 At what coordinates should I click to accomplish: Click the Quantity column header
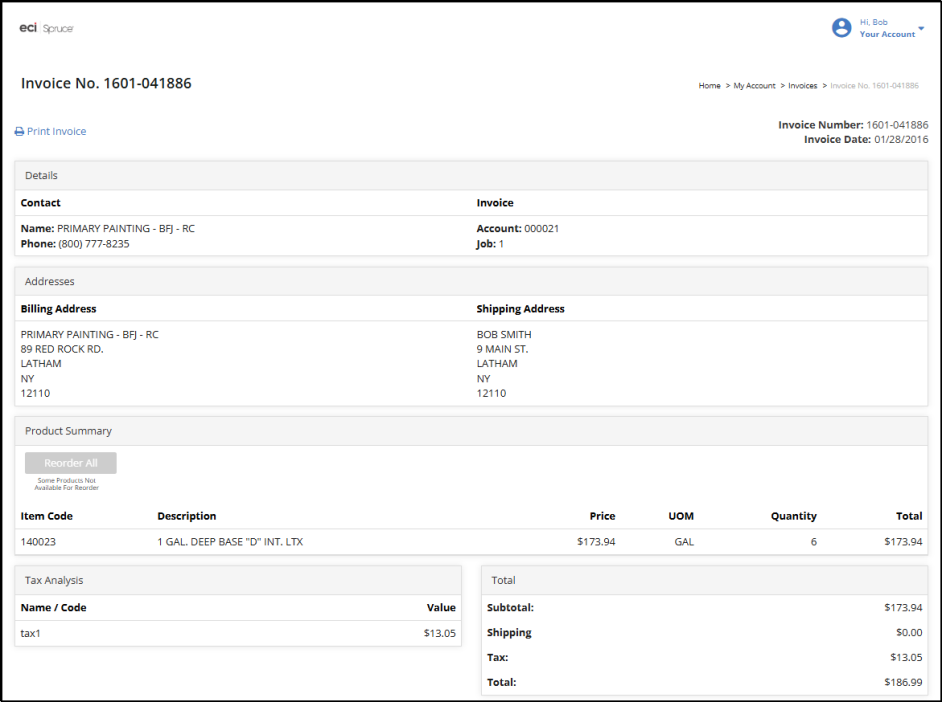coord(793,517)
